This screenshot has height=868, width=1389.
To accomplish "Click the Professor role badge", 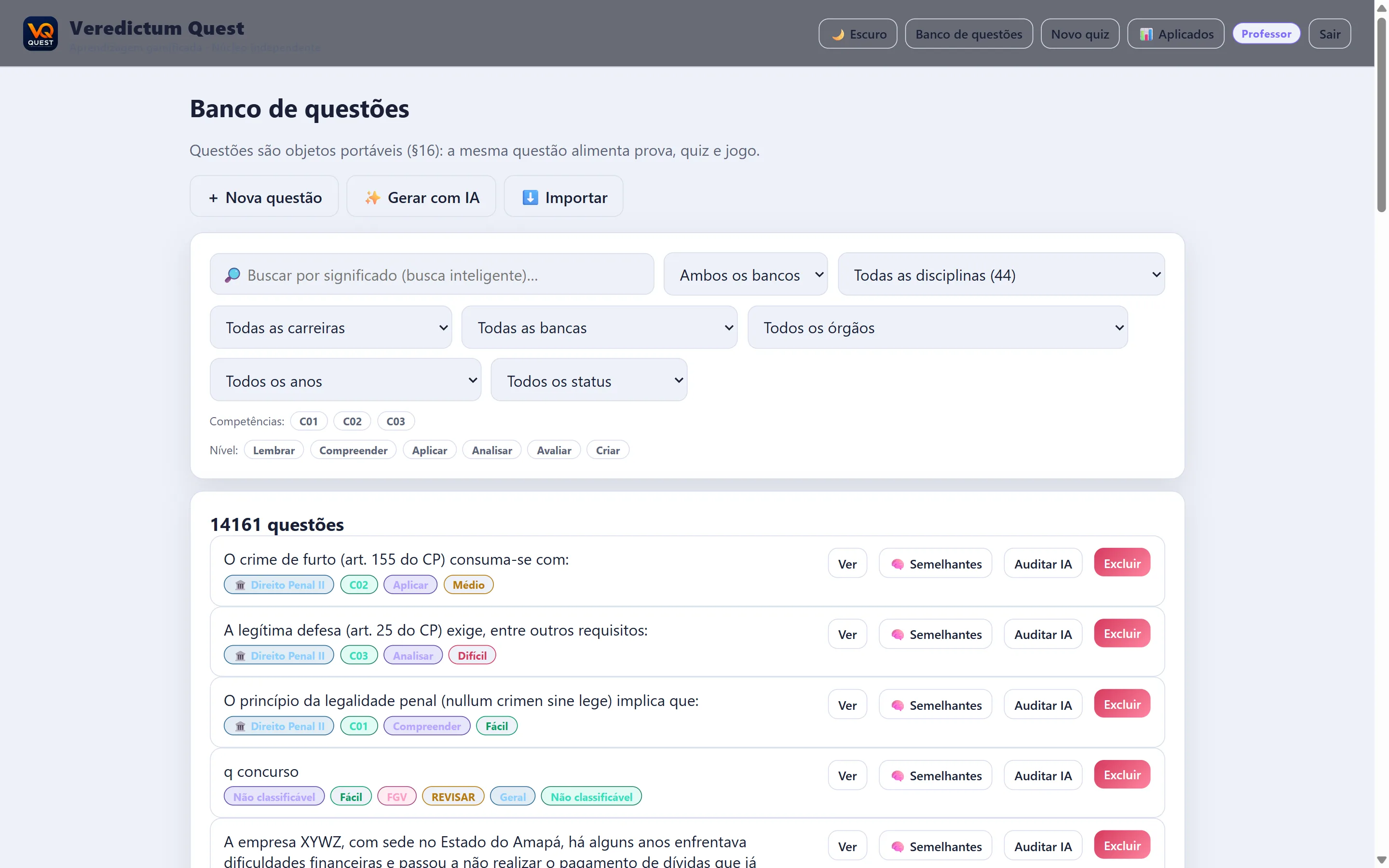I will pyautogui.click(x=1266, y=34).
